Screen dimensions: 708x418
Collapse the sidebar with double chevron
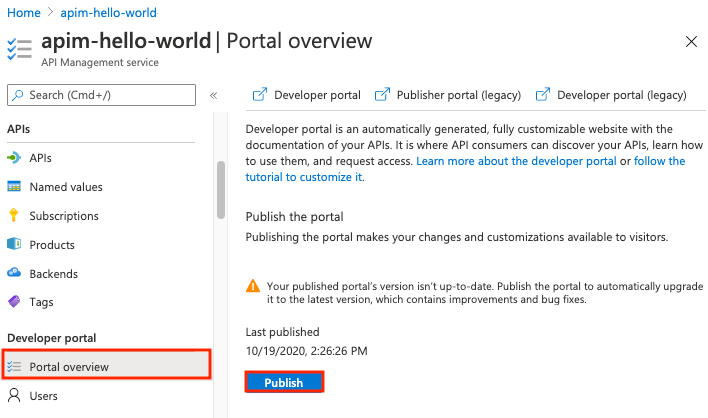coord(213,96)
